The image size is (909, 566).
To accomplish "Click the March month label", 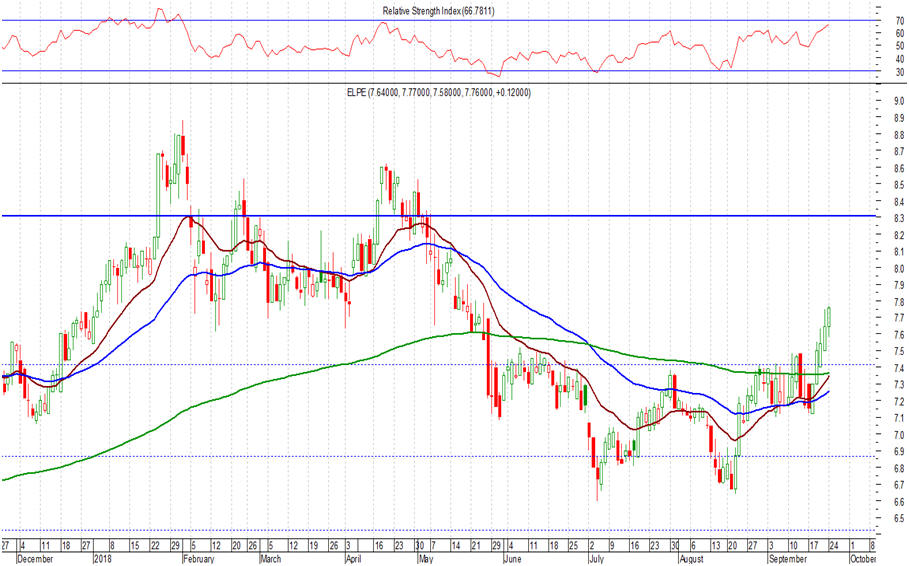I will point(270,559).
